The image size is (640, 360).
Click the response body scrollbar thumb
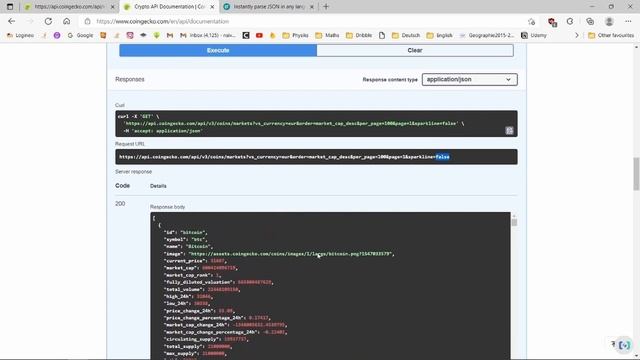pyautogui.click(x=514, y=222)
